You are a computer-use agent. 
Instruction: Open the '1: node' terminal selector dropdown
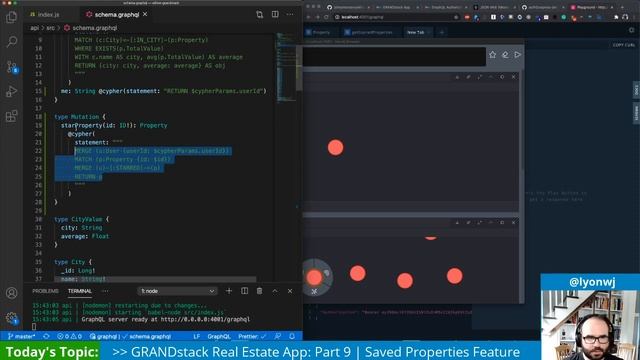[177, 291]
